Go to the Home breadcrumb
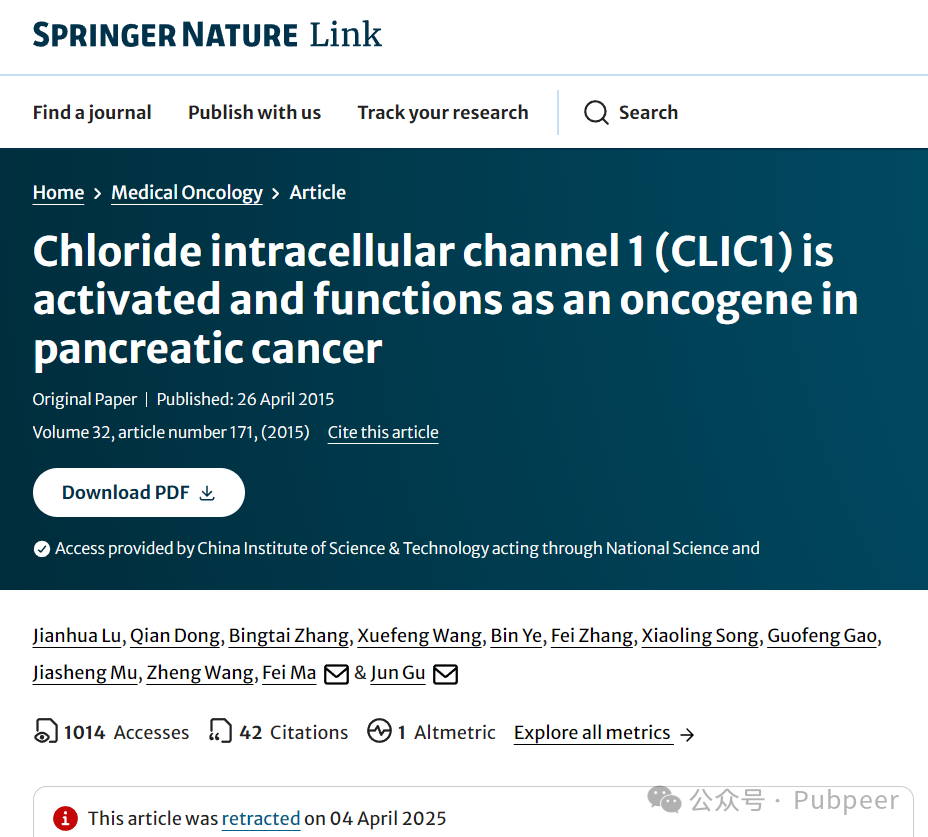 pos(59,192)
